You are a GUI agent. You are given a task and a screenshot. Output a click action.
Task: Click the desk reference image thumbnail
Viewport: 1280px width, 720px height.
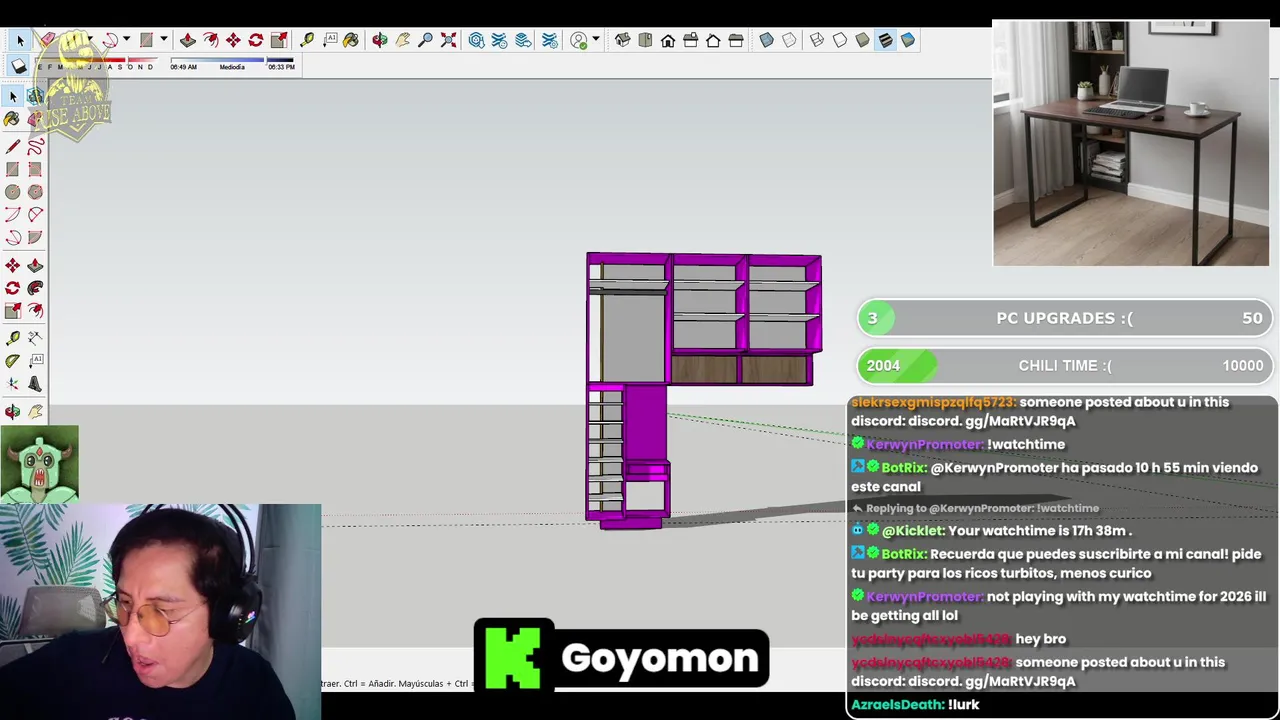1131,143
